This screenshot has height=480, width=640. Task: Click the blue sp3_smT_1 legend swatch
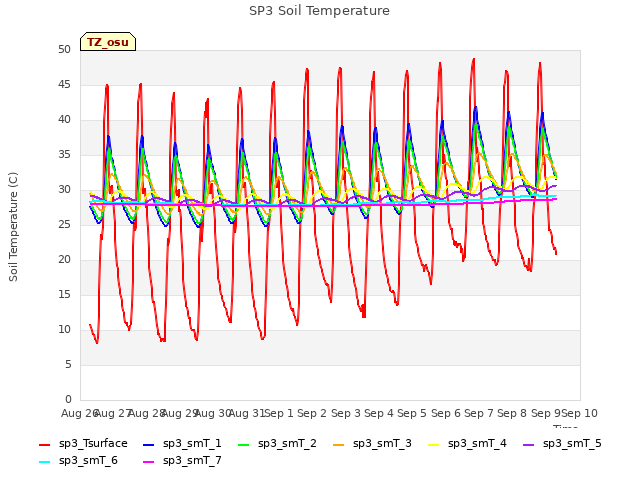click(149, 444)
